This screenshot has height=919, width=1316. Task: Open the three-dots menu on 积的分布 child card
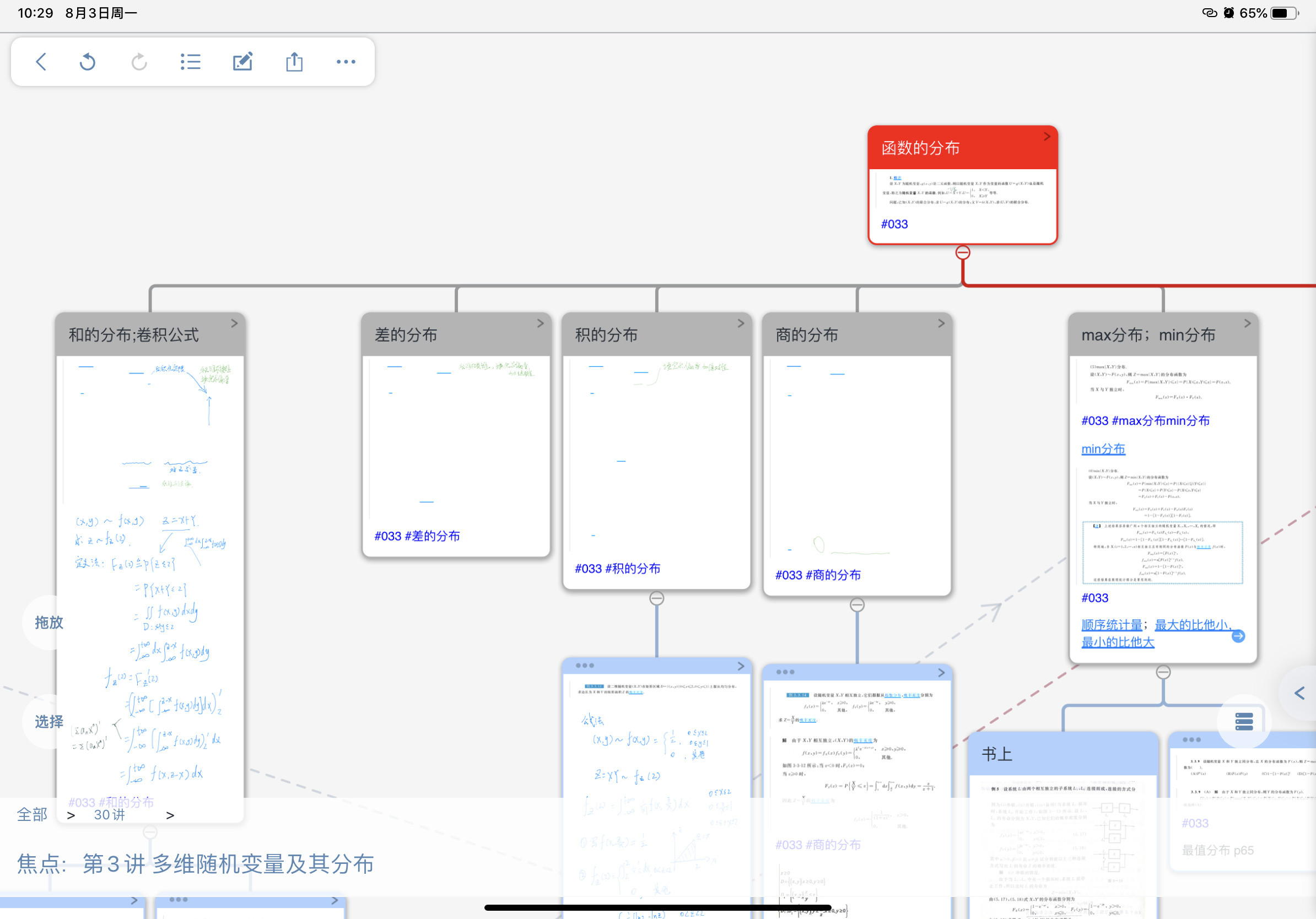585,666
